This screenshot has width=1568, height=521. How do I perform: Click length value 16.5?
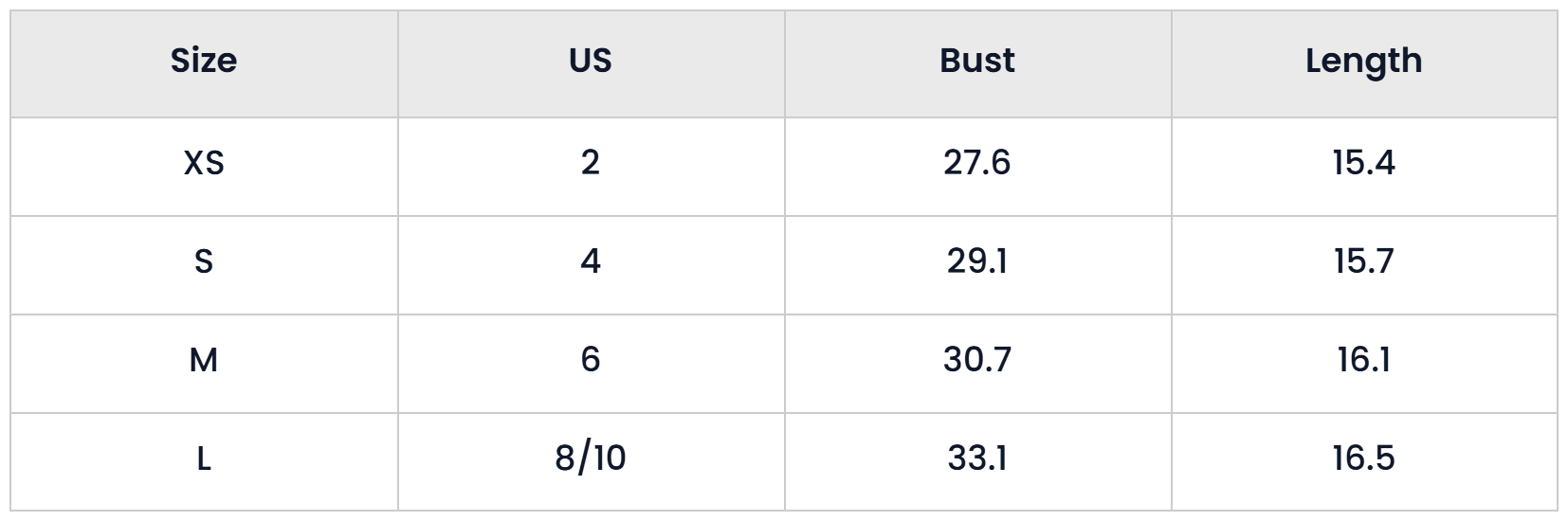[x=1364, y=461]
